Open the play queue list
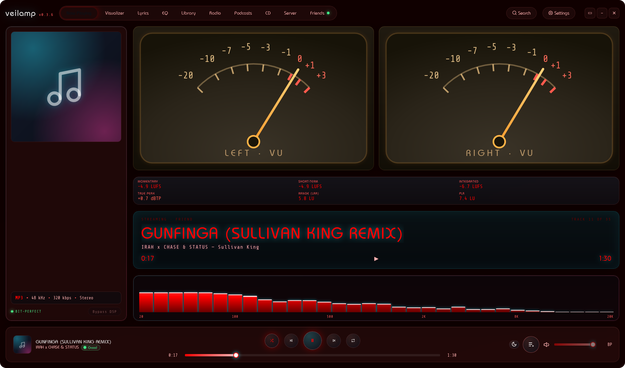The height and width of the screenshot is (368, 625). [531, 344]
